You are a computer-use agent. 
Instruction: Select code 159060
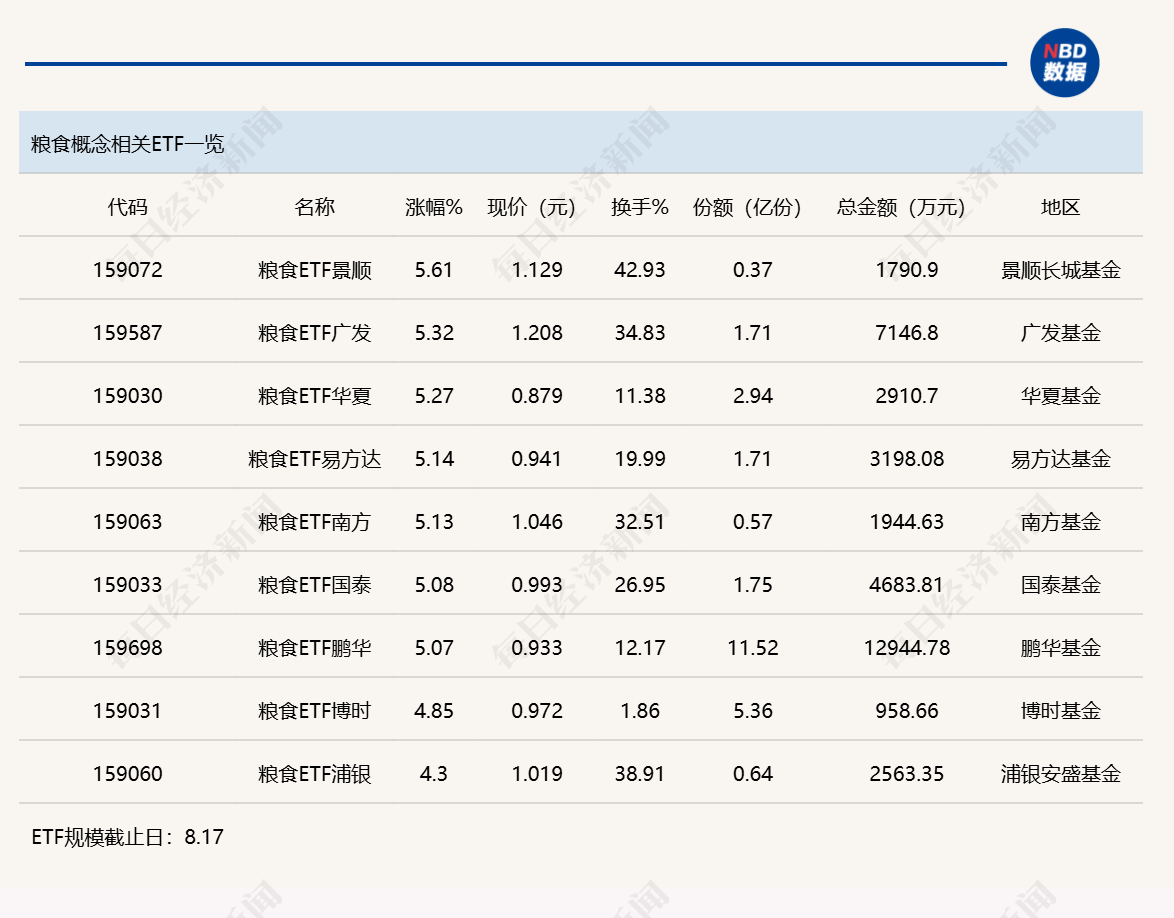(x=127, y=773)
